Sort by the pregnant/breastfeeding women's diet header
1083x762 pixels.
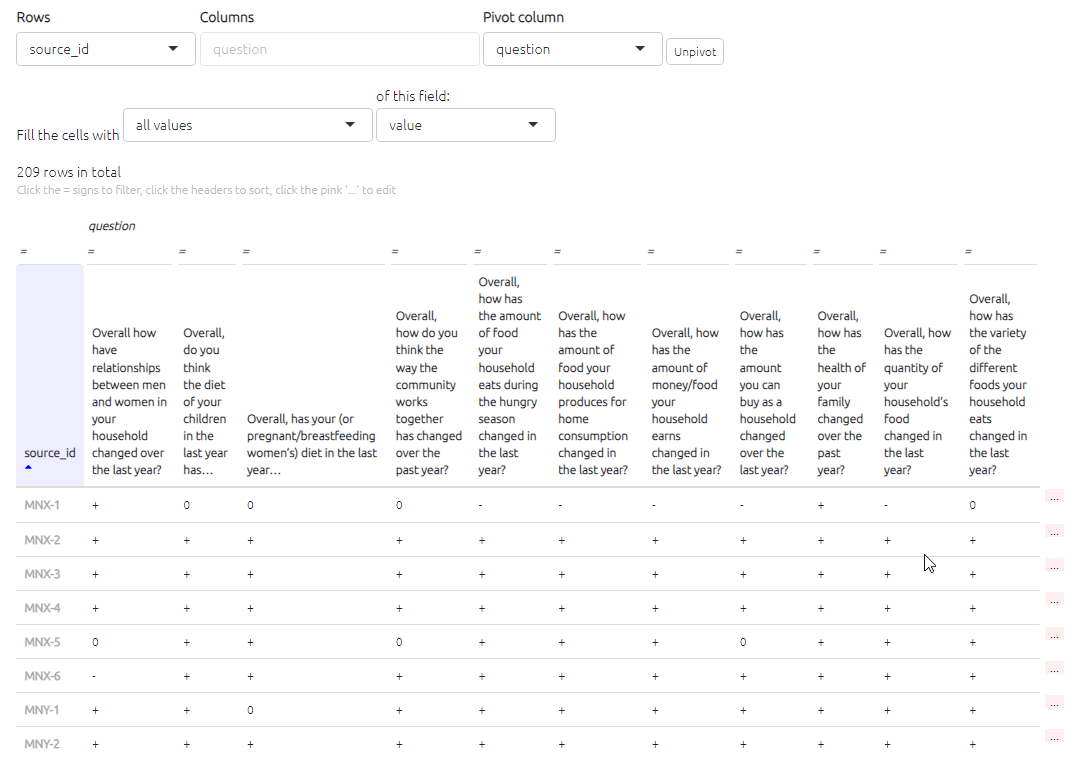(x=311, y=444)
